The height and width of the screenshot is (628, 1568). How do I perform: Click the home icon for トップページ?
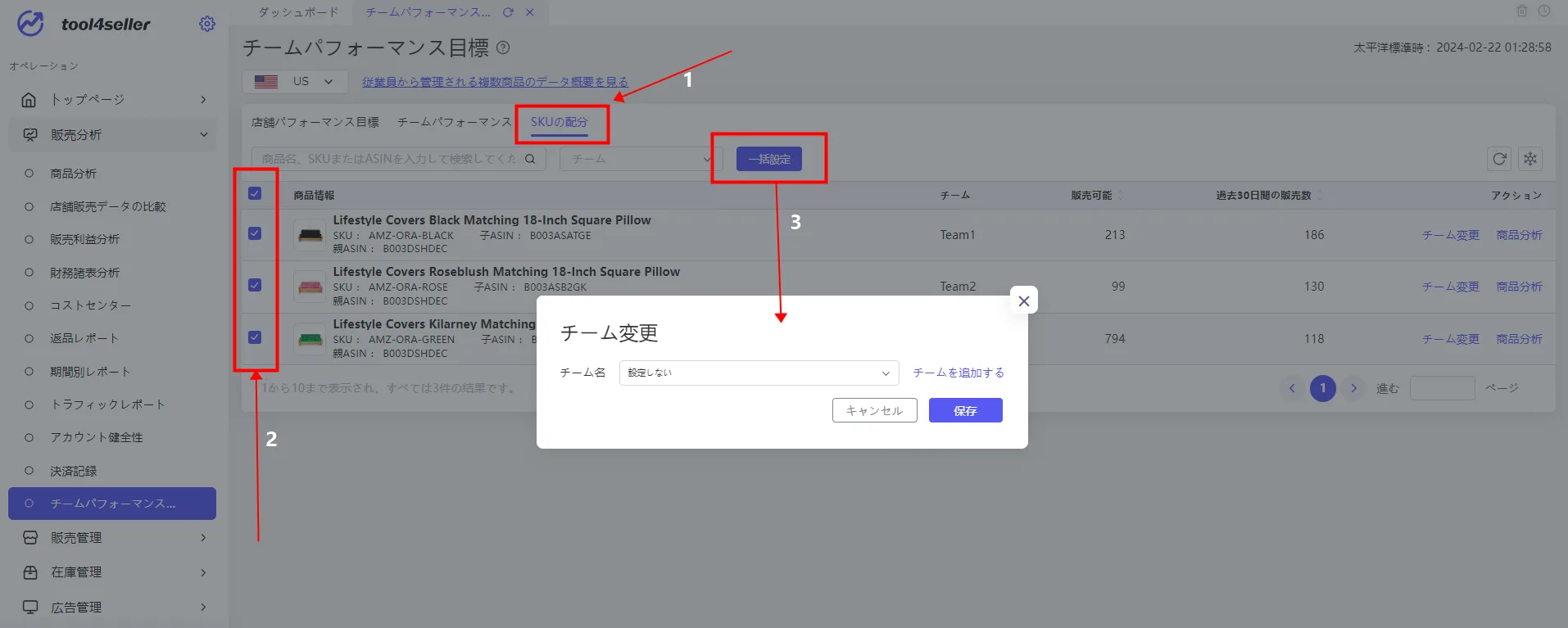29,100
